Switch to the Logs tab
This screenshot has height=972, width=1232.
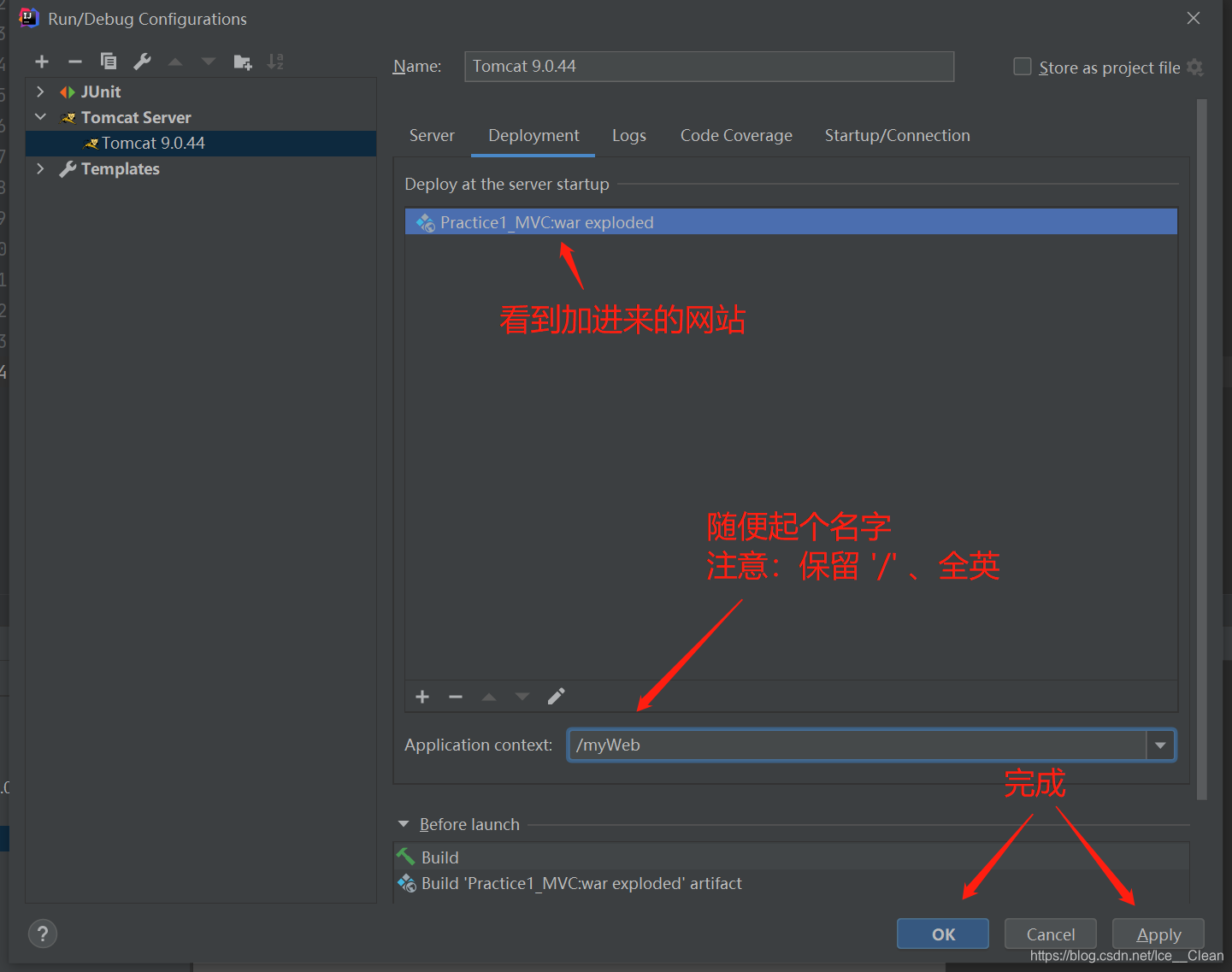(628, 135)
